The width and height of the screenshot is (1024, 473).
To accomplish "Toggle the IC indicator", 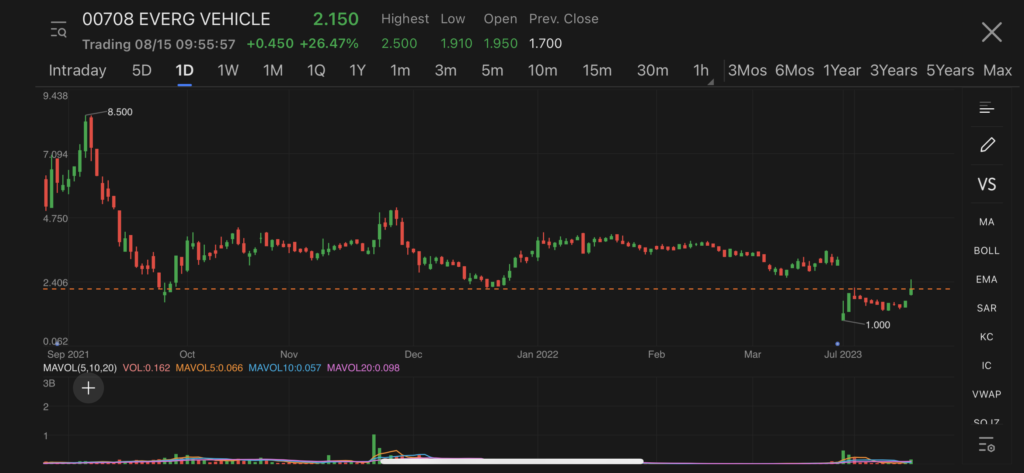I will click(x=986, y=366).
